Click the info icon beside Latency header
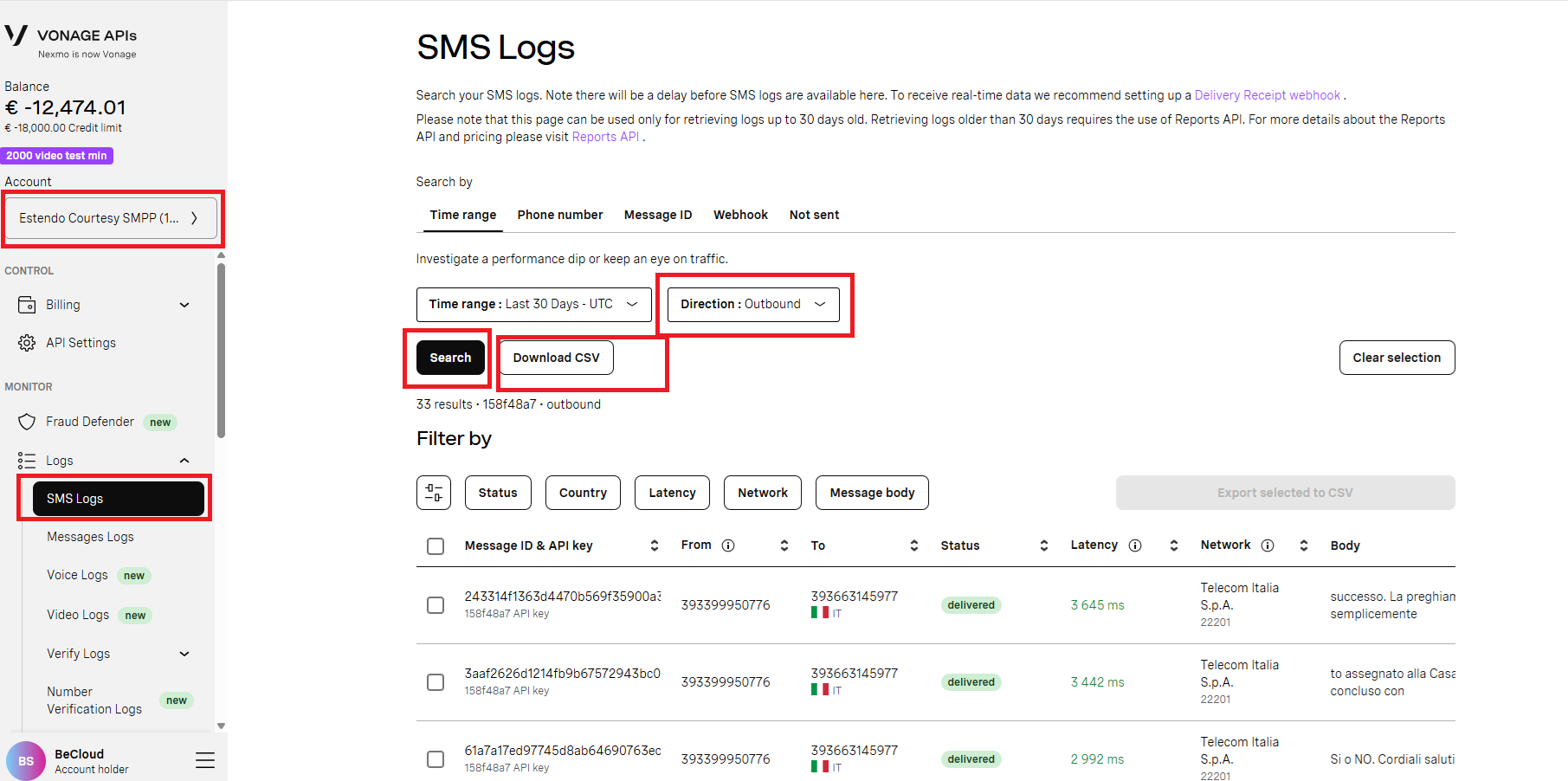The image size is (1568, 781). (x=1135, y=545)
